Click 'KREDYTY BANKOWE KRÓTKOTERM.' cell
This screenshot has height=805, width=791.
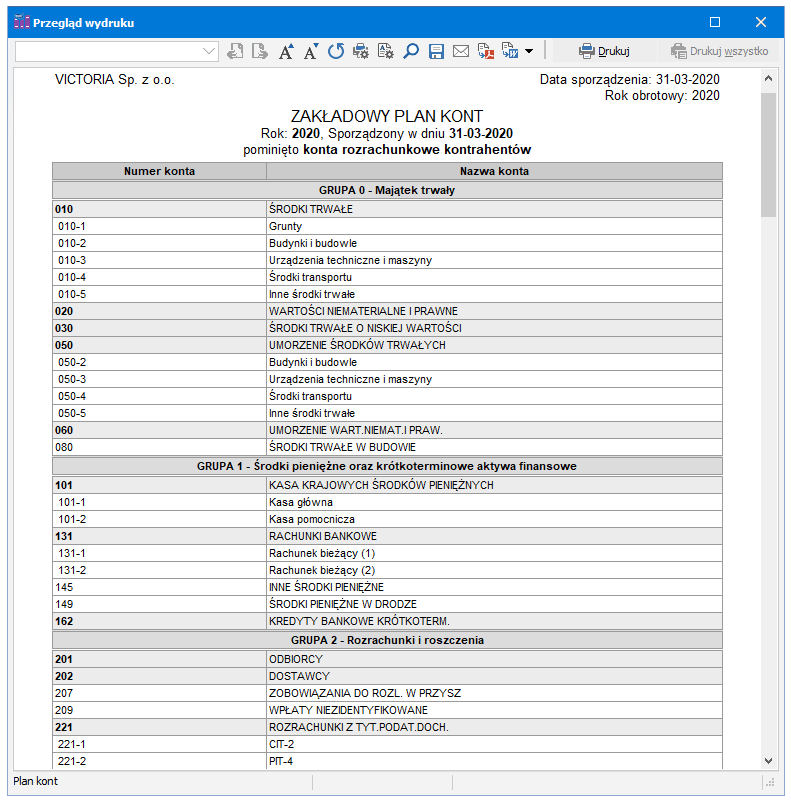pos(494,621)
